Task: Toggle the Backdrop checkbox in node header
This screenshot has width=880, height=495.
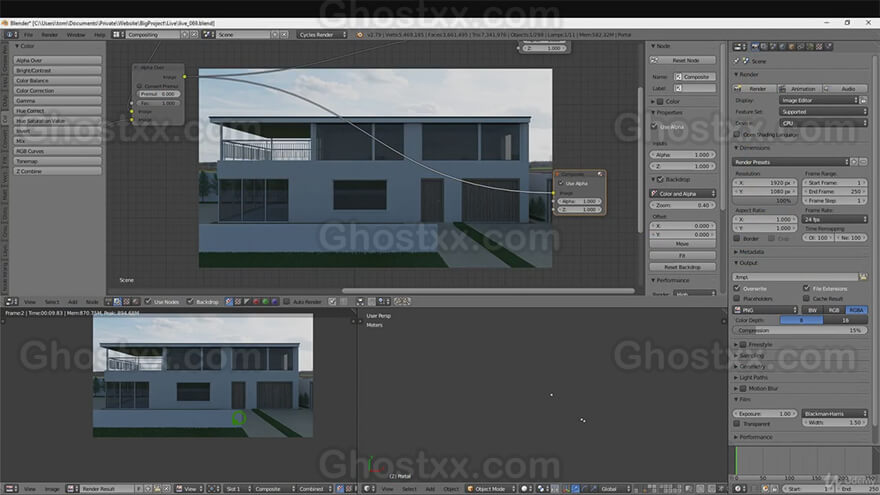Action: (190, 302)
